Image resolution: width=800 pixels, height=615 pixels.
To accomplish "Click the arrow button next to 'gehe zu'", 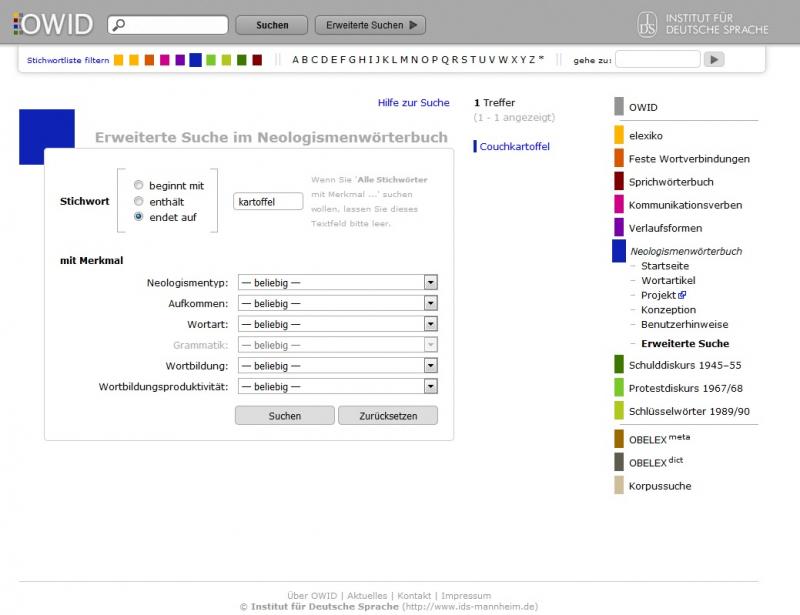I will [x=714, y=60].
